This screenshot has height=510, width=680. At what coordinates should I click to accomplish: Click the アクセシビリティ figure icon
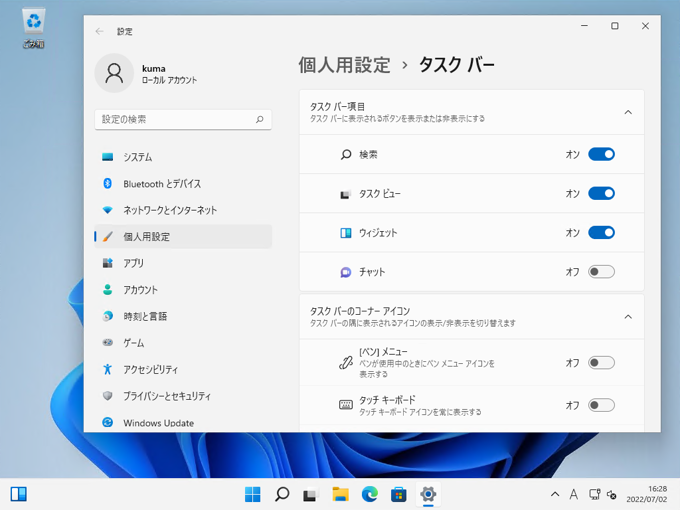click(108, 369)
